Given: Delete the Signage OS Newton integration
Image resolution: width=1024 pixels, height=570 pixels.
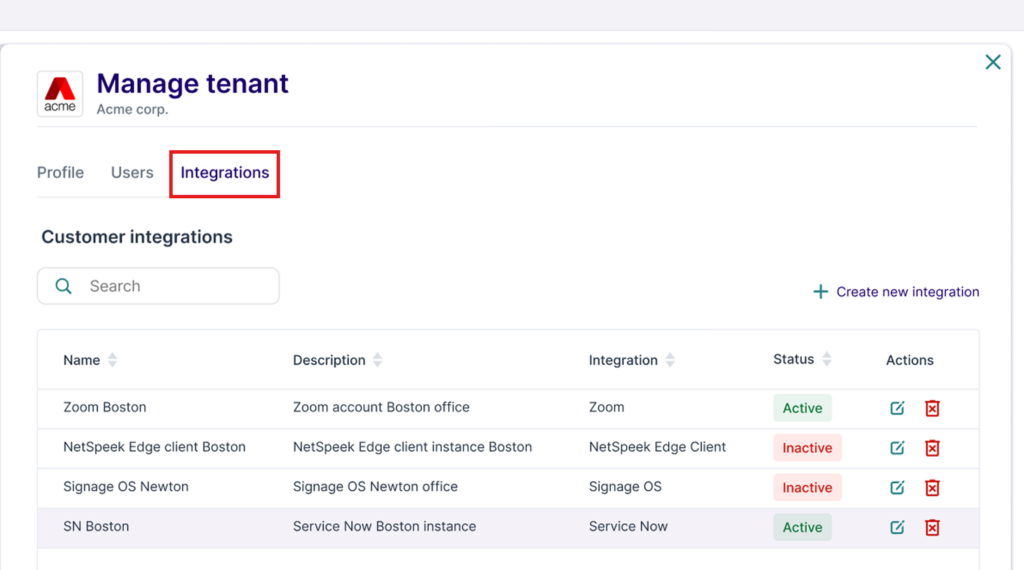Looking at the screenshot, I should pos(932,487).
